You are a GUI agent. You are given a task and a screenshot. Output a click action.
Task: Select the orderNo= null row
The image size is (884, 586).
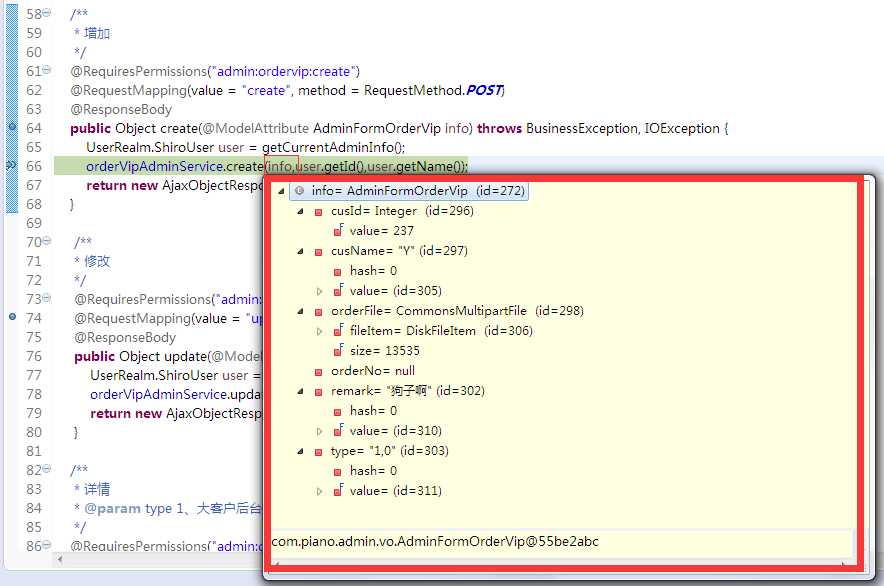[x=373, y=371]
